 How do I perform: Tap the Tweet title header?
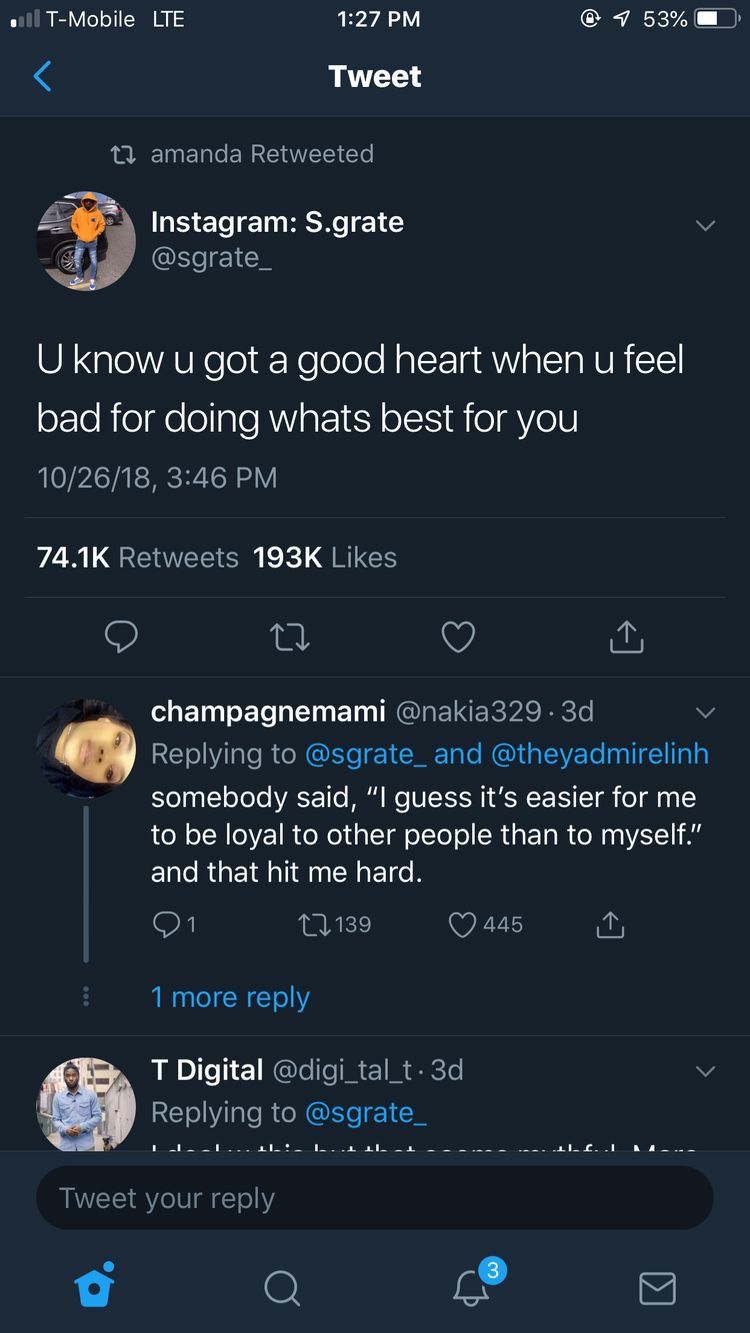tap(374, 75)
